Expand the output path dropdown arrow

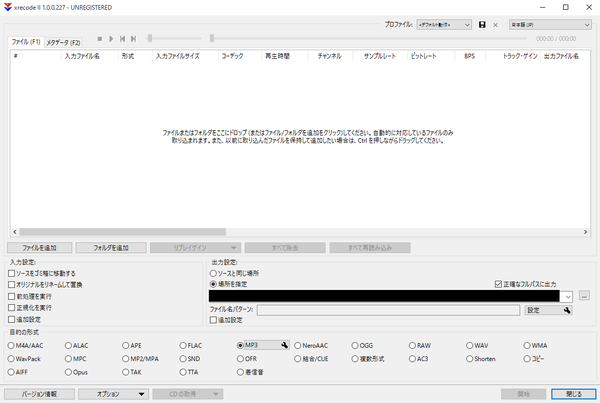[567, 296]
